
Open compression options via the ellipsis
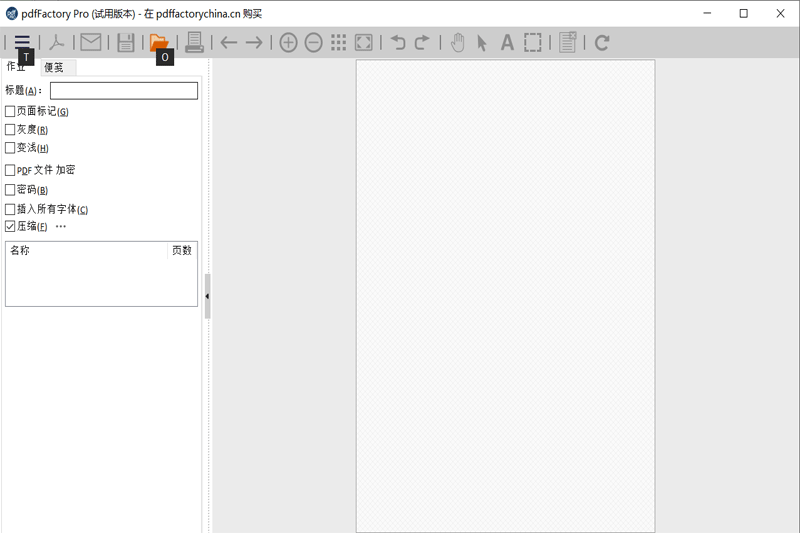coord(61,227)
